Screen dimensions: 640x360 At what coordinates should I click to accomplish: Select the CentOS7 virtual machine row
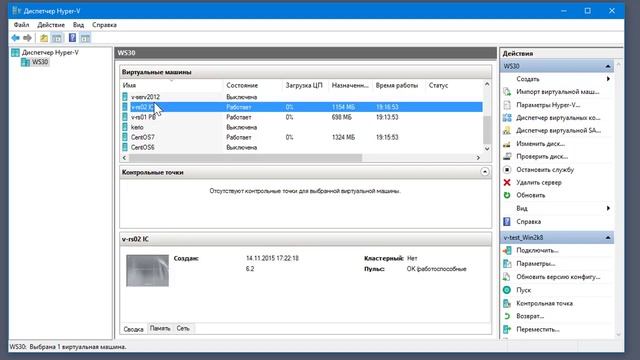coord(301,137)
